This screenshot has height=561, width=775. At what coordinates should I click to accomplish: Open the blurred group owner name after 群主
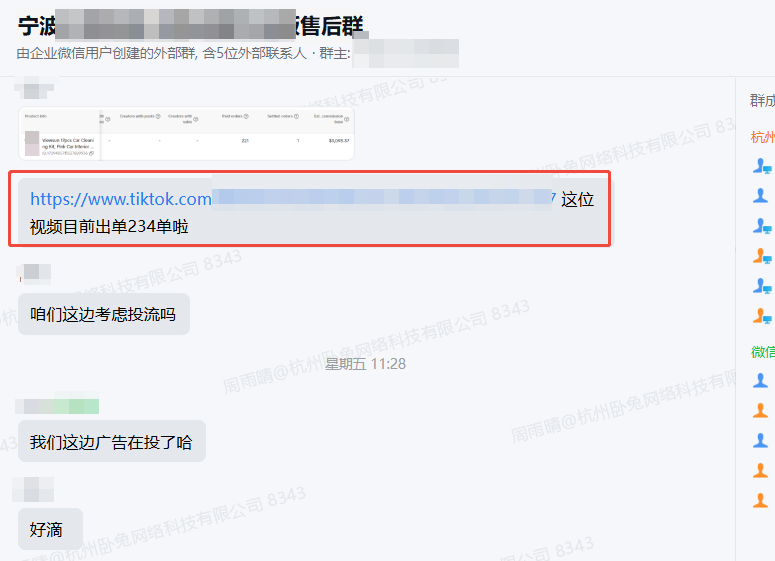coord(406,53)
